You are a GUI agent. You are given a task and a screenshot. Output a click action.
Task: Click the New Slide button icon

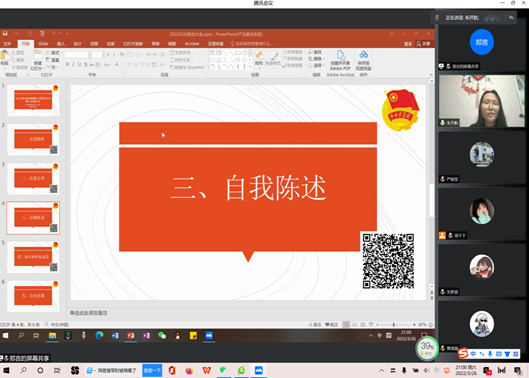pyautogui.click(x=37, y=55)
